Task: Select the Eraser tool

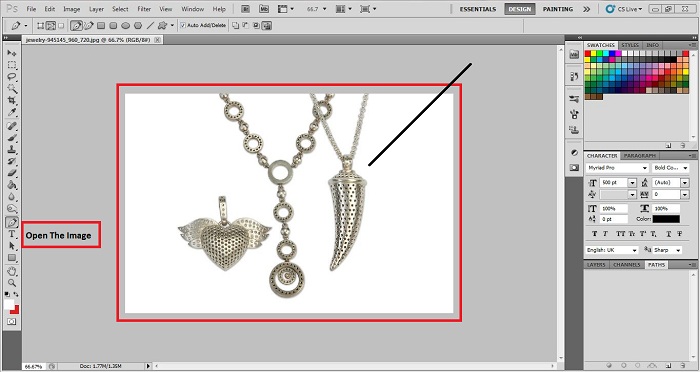Action: [12, 173]
